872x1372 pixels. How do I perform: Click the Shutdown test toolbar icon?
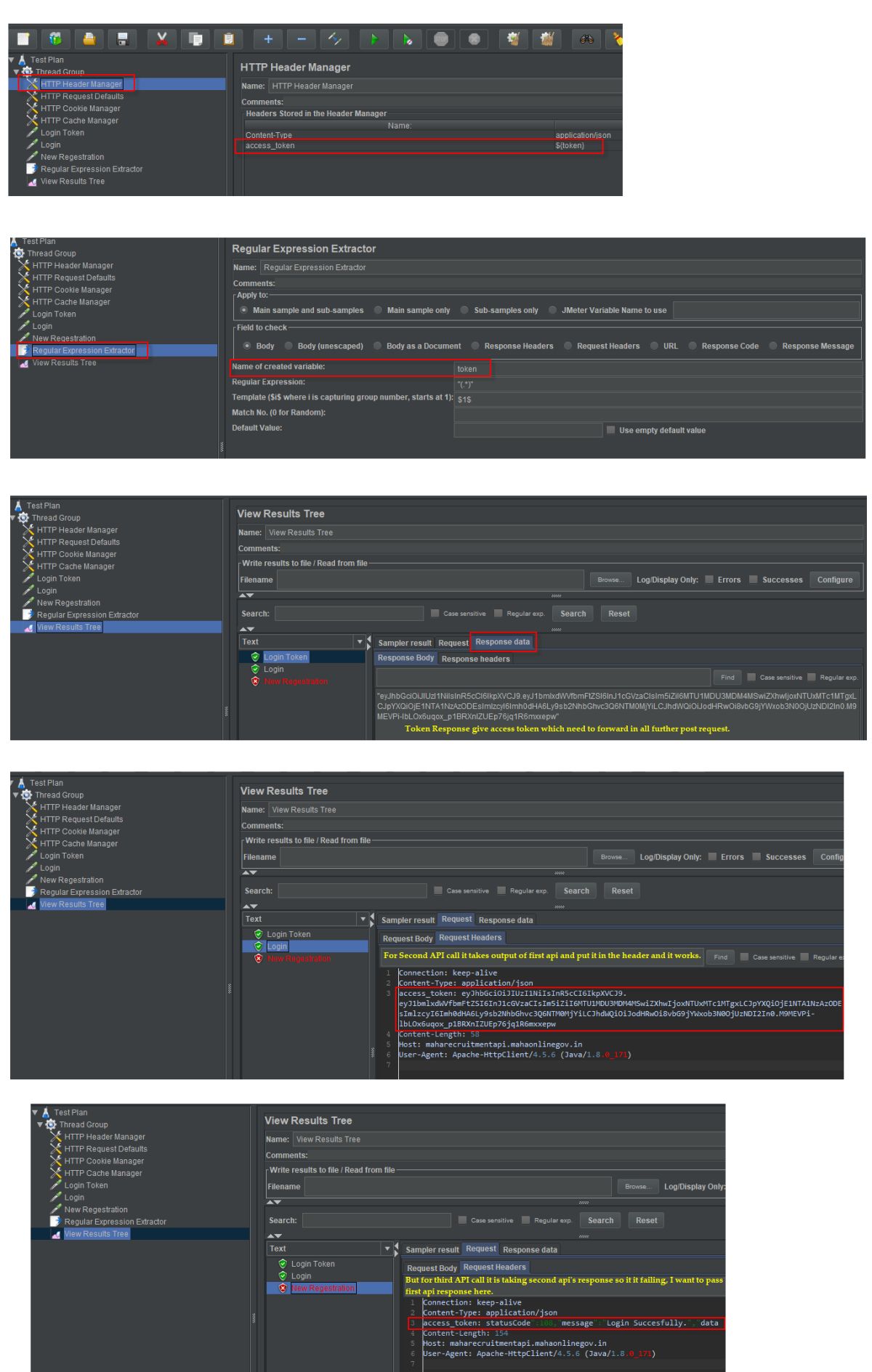coord(474,39)
